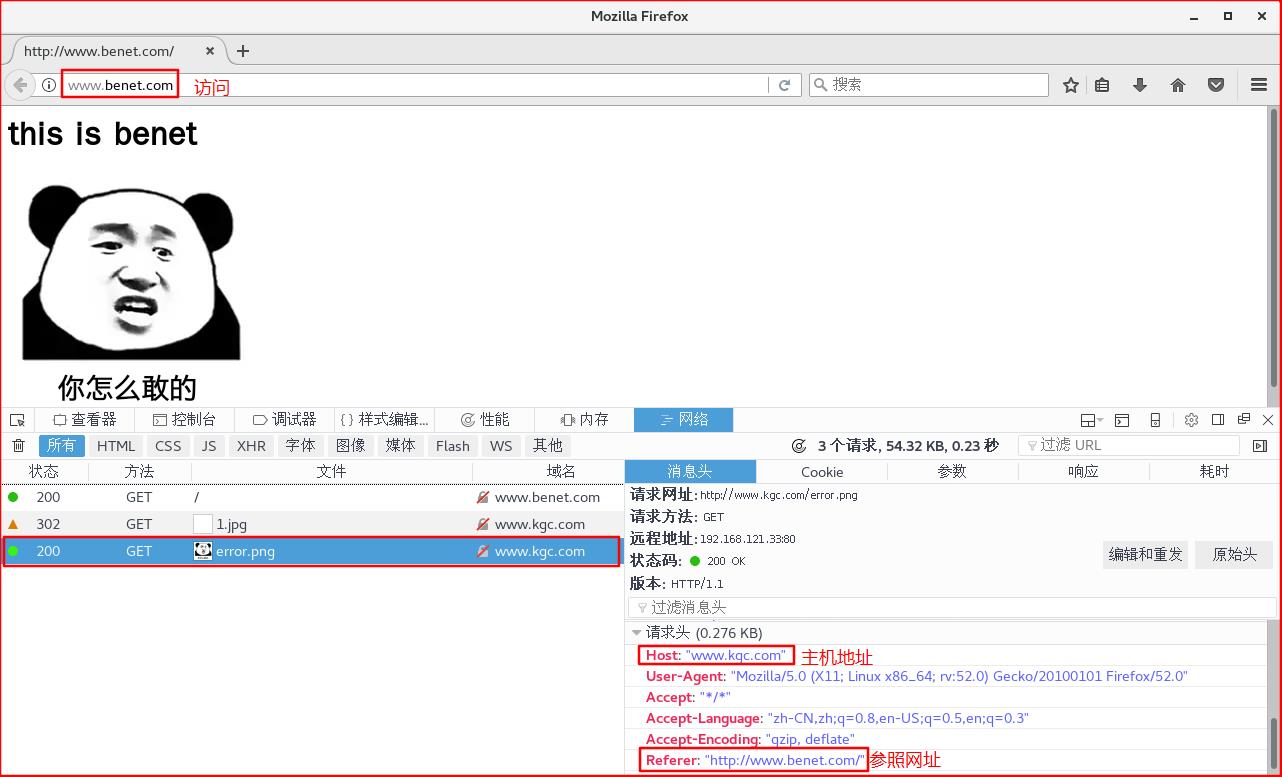Toggle the split console icon in devtools

[1122, 420]
